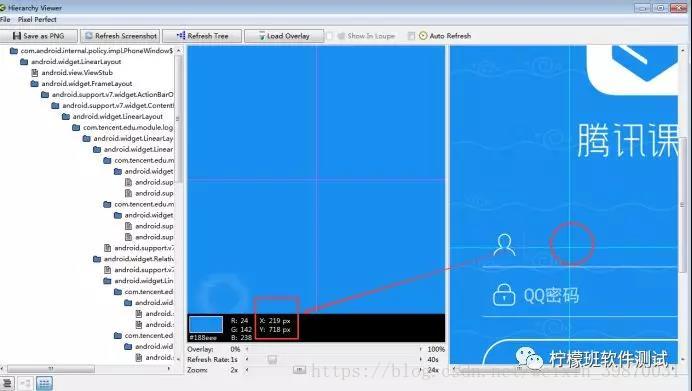692x391 pixels.
Task: Click the Zoom 2x value label
Action: pos(234,370)
